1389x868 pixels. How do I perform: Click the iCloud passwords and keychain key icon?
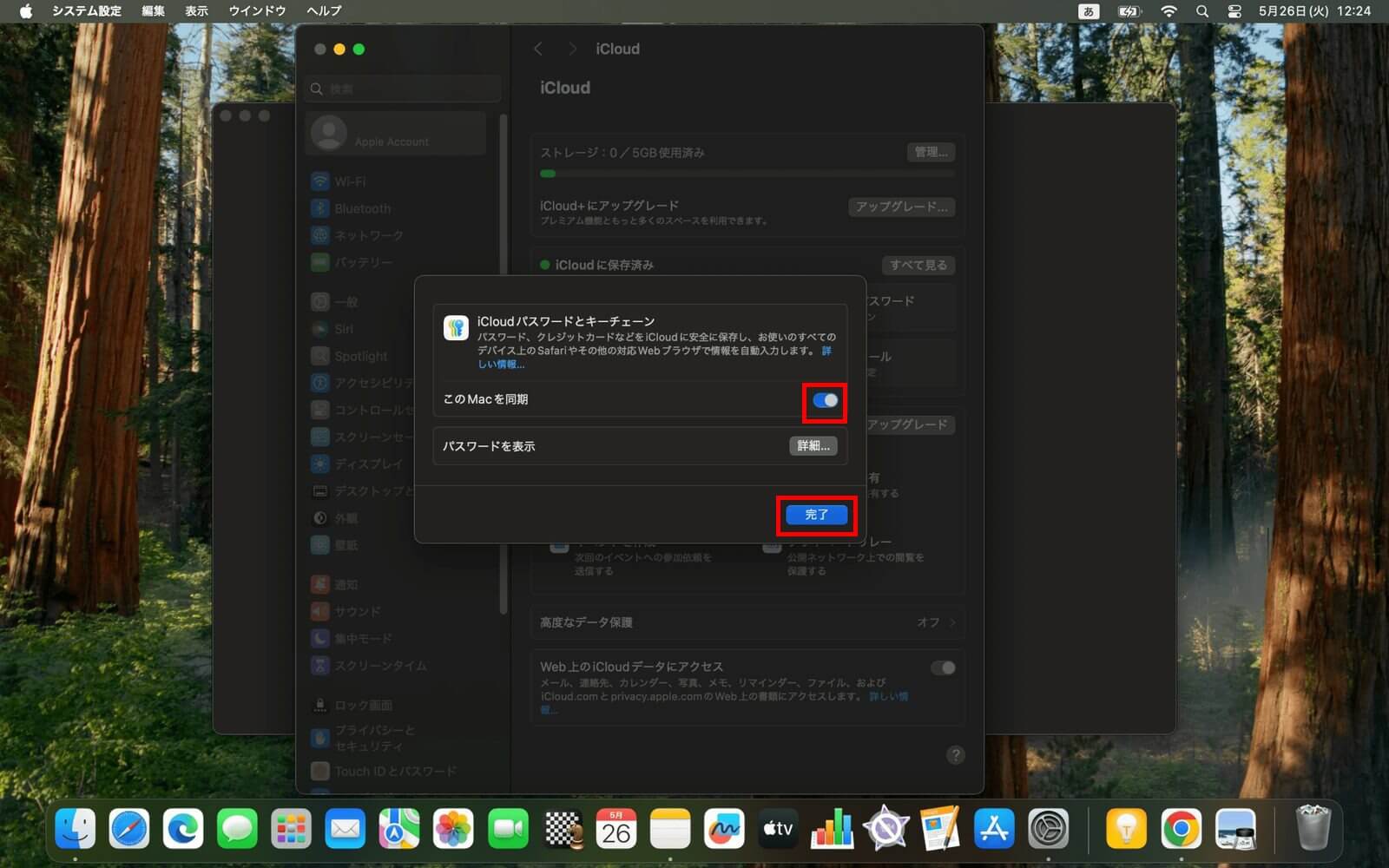click(x=456, y=328)
